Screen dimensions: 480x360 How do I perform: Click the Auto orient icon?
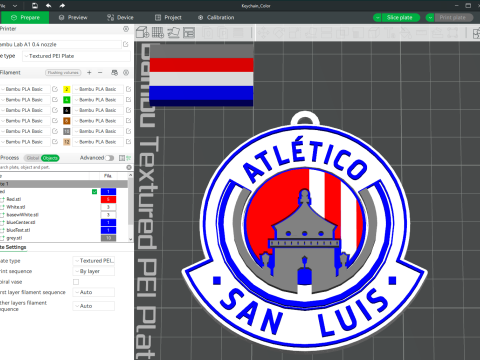point(173,32)
